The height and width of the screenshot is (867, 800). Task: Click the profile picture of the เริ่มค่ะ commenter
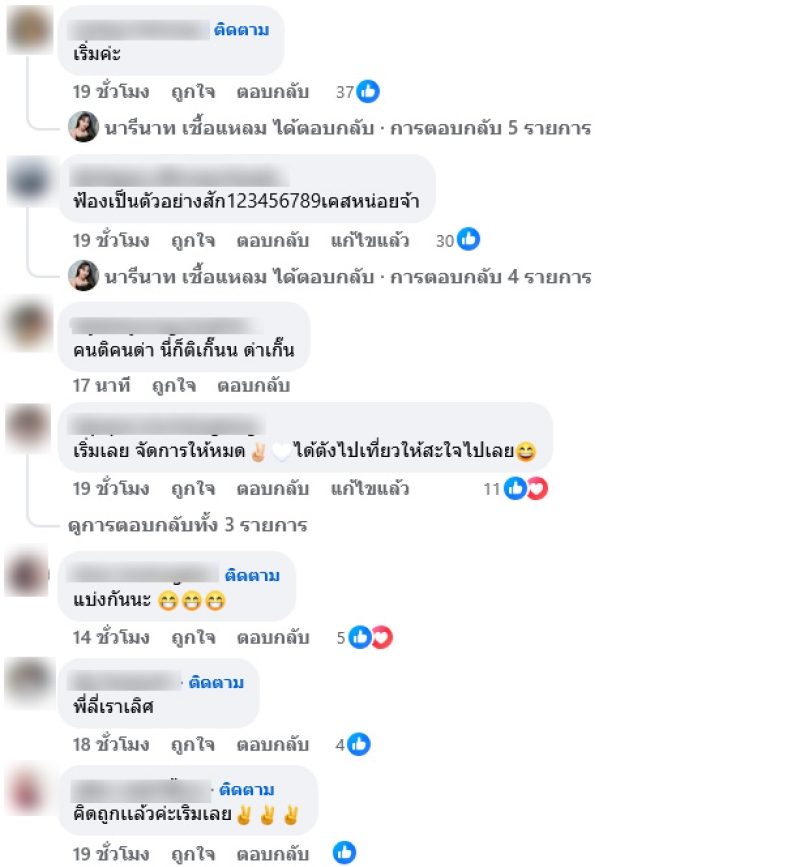pyautogui.click(x=29, y=30)
